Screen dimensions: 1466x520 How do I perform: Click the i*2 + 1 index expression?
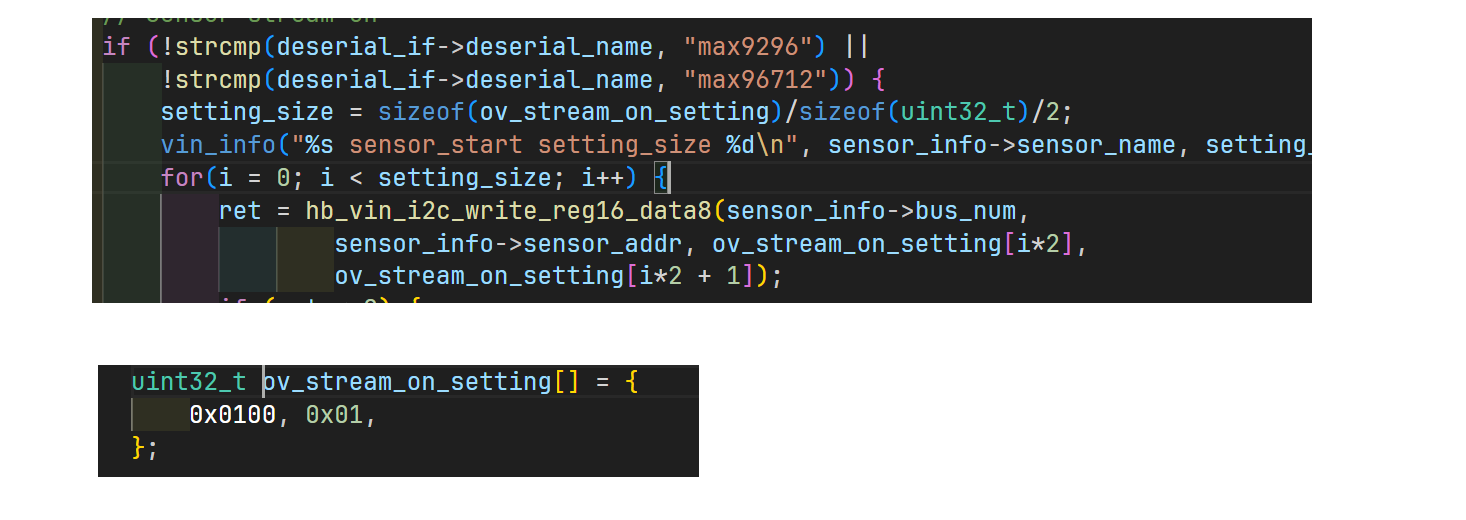tap(688, 276)
